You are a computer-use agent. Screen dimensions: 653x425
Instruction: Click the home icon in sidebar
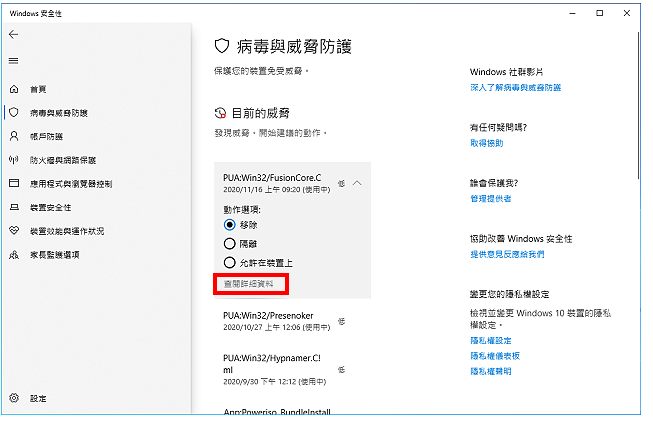14,89
